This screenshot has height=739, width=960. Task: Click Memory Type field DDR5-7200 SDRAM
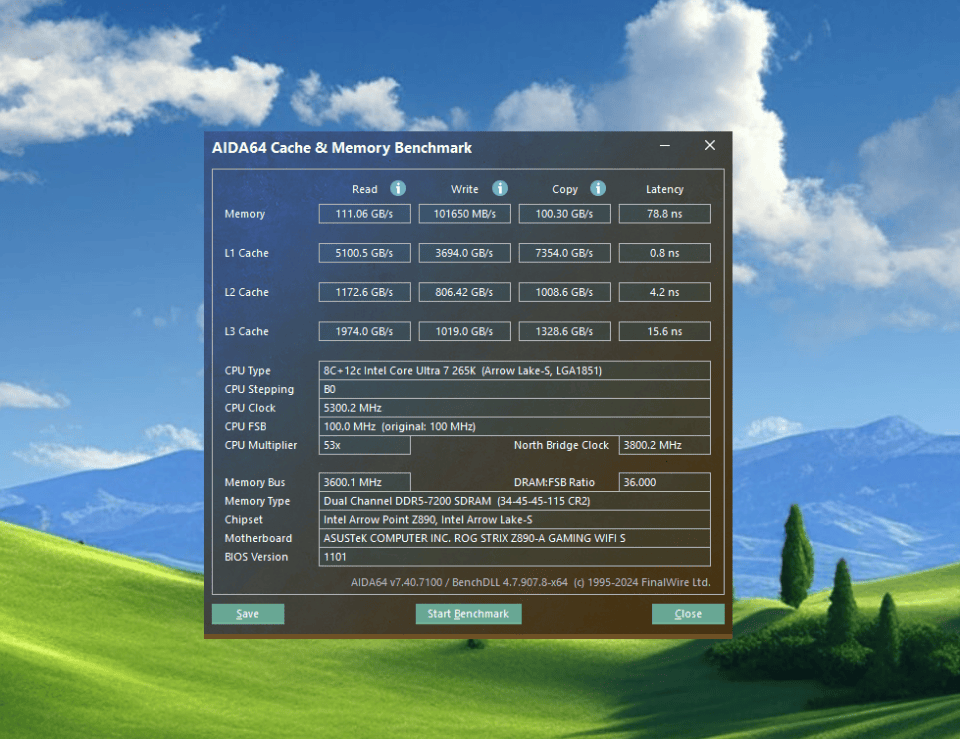tap(515, 501)
